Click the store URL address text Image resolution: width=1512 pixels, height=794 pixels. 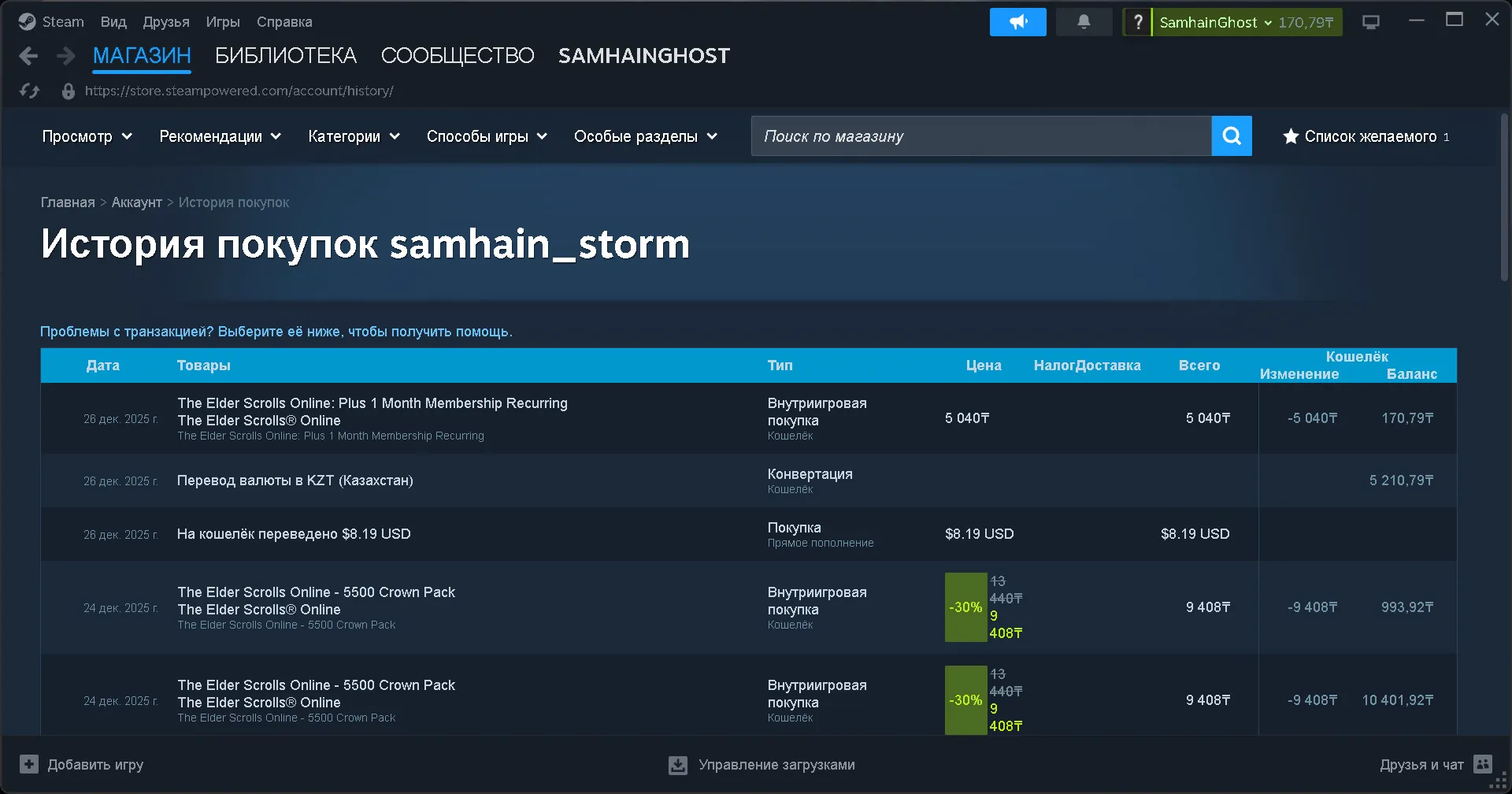click(239, 91)
